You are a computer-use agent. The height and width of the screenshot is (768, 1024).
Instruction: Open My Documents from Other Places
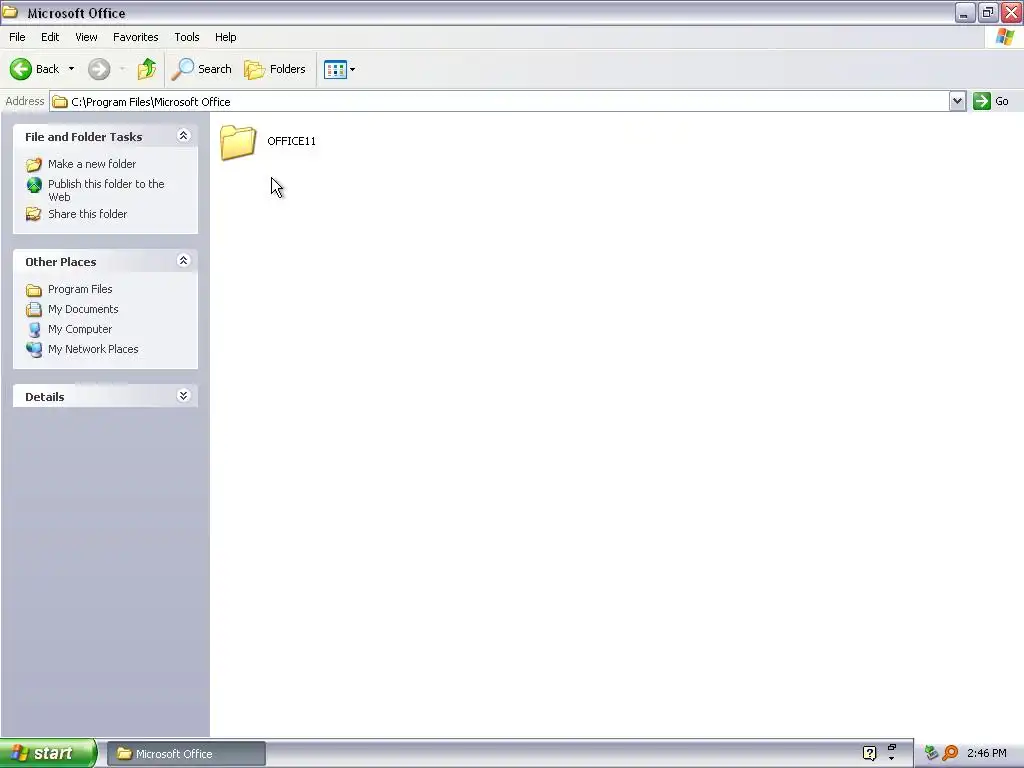83,309
